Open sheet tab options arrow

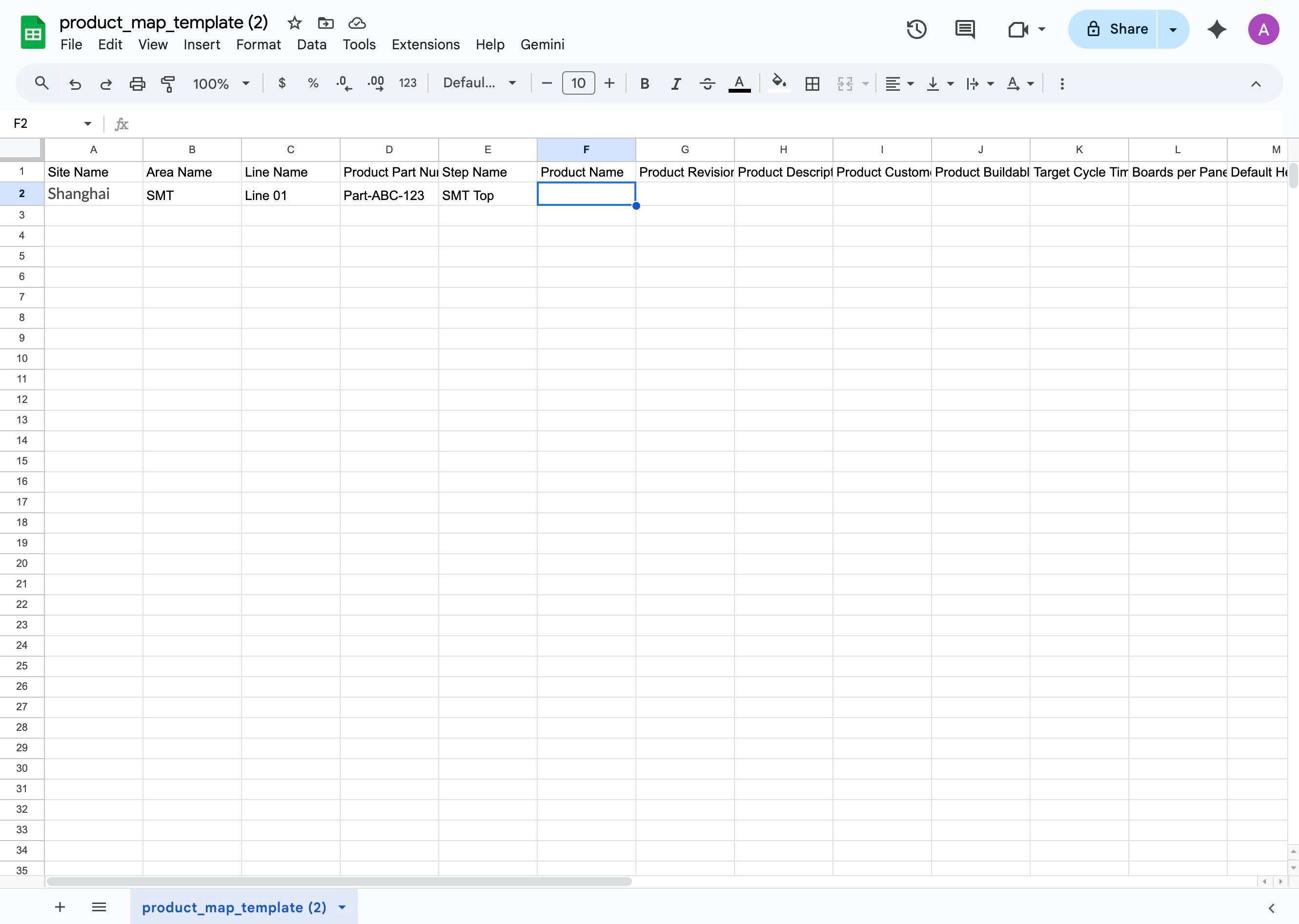pyautogui.click(x=342, y=907)
